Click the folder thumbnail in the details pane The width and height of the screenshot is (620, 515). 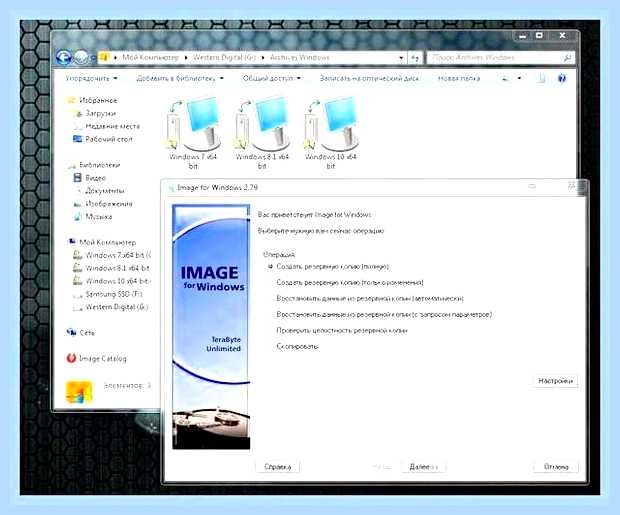[x=79, y=392]
